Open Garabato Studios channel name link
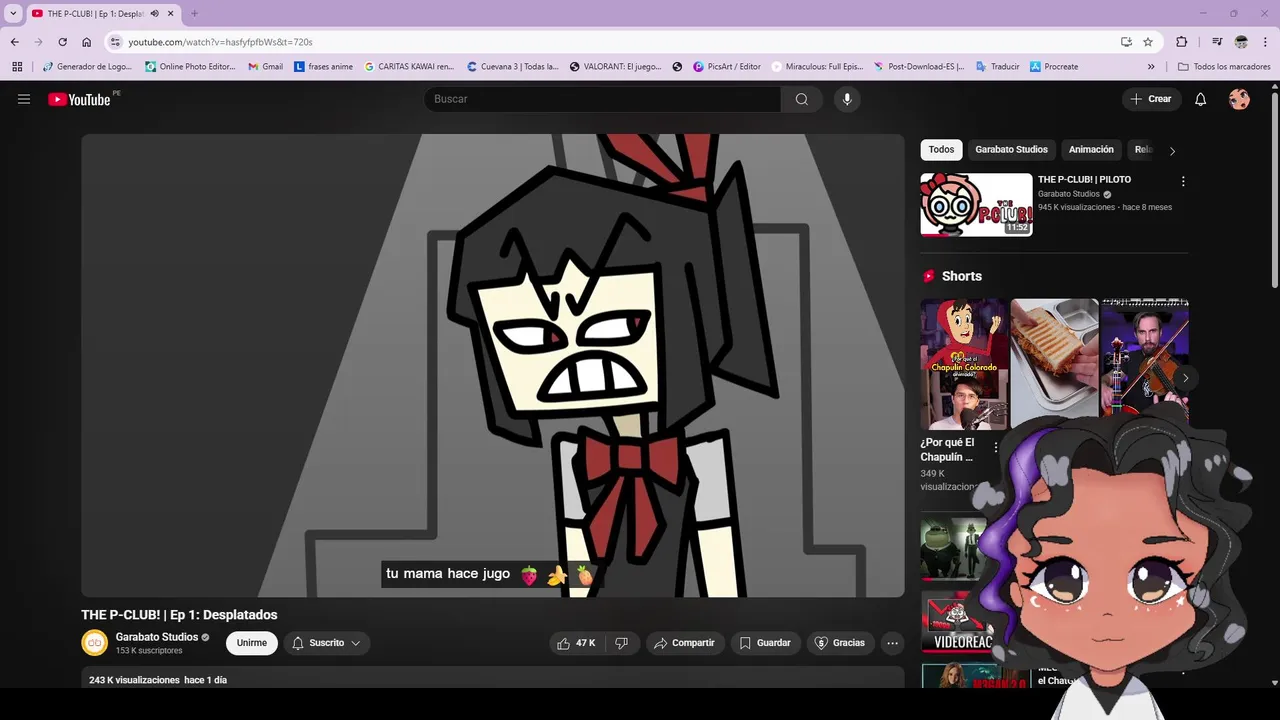Screen dimensions: 1280x720 157,637
